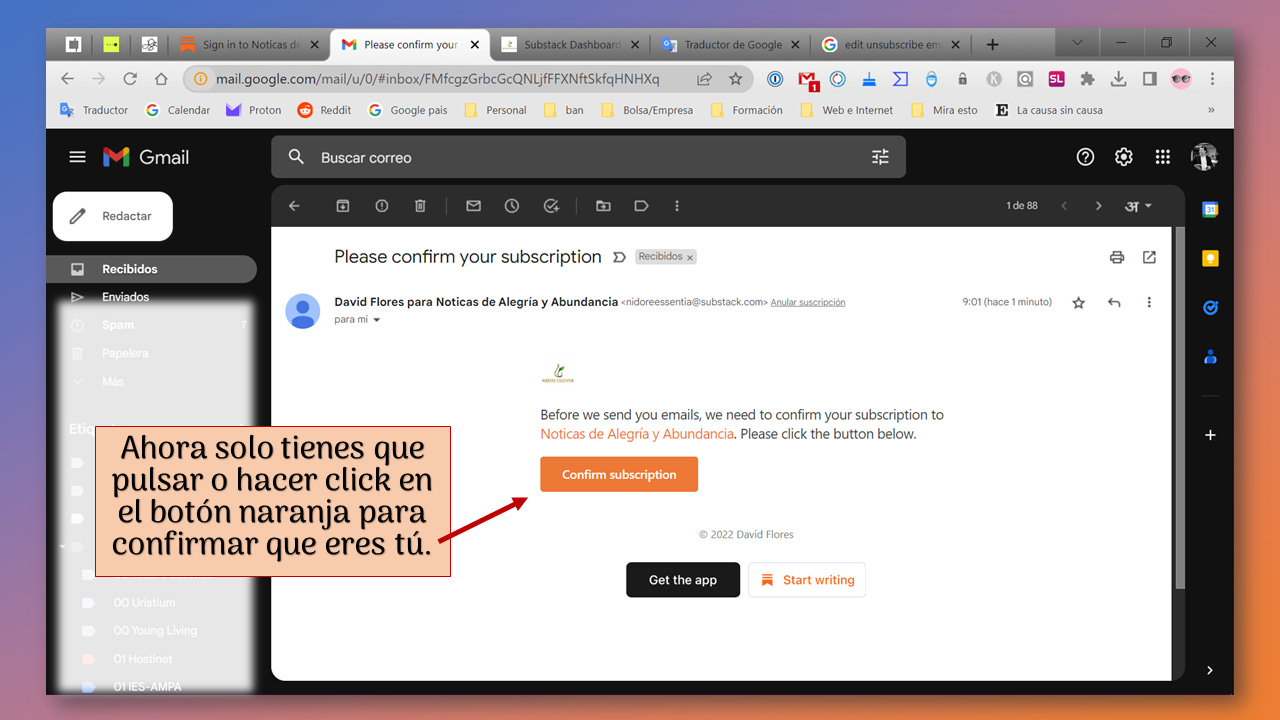Open Gmail settings gear
This screenshot has width=1280, height=720.
[x=1124, y=157]
